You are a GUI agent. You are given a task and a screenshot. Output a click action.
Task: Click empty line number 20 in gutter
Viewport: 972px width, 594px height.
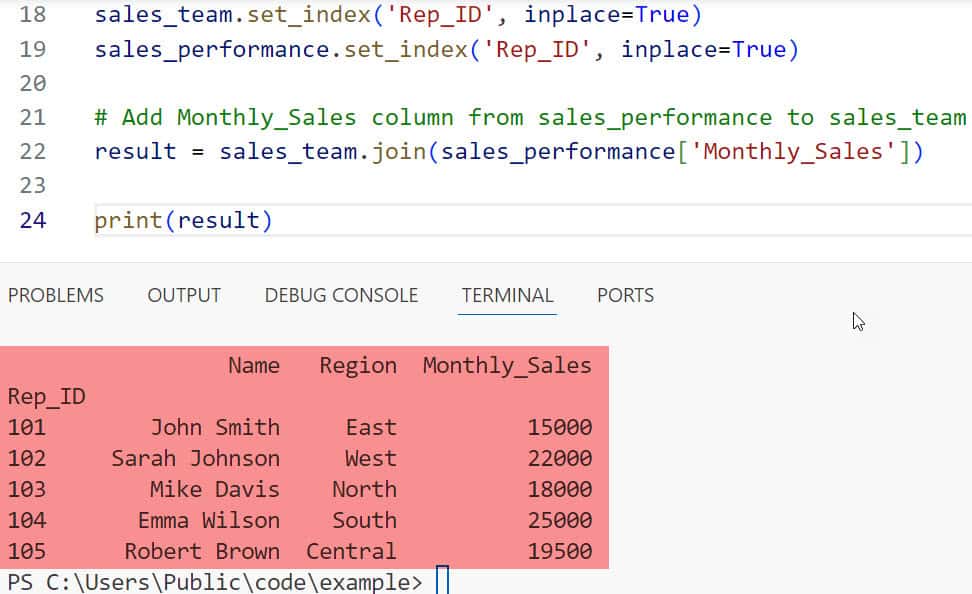tap(33, 83)
